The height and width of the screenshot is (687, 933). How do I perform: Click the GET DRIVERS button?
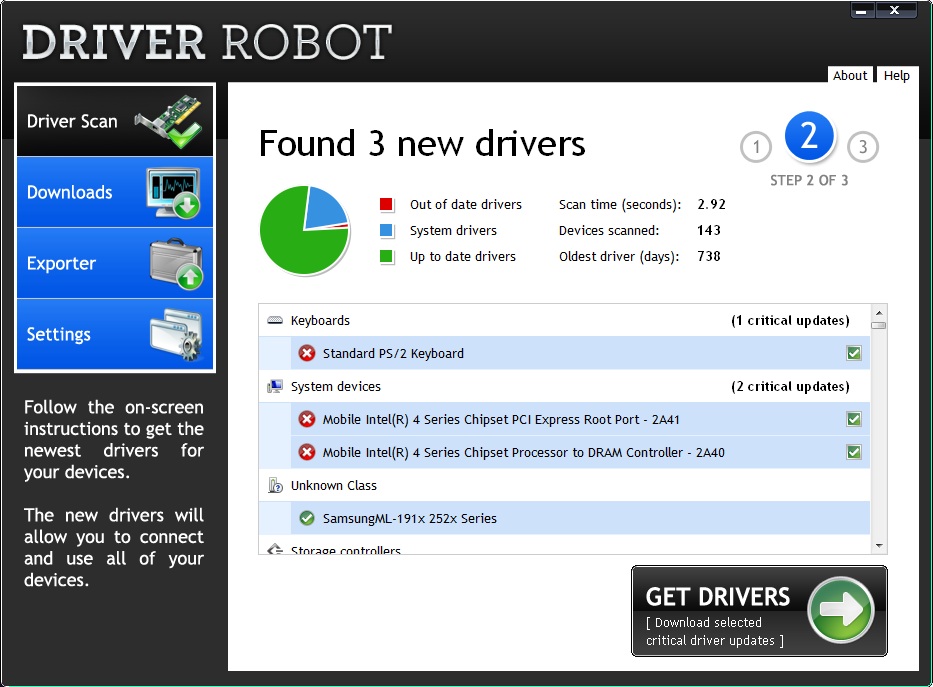pos(759,611)
